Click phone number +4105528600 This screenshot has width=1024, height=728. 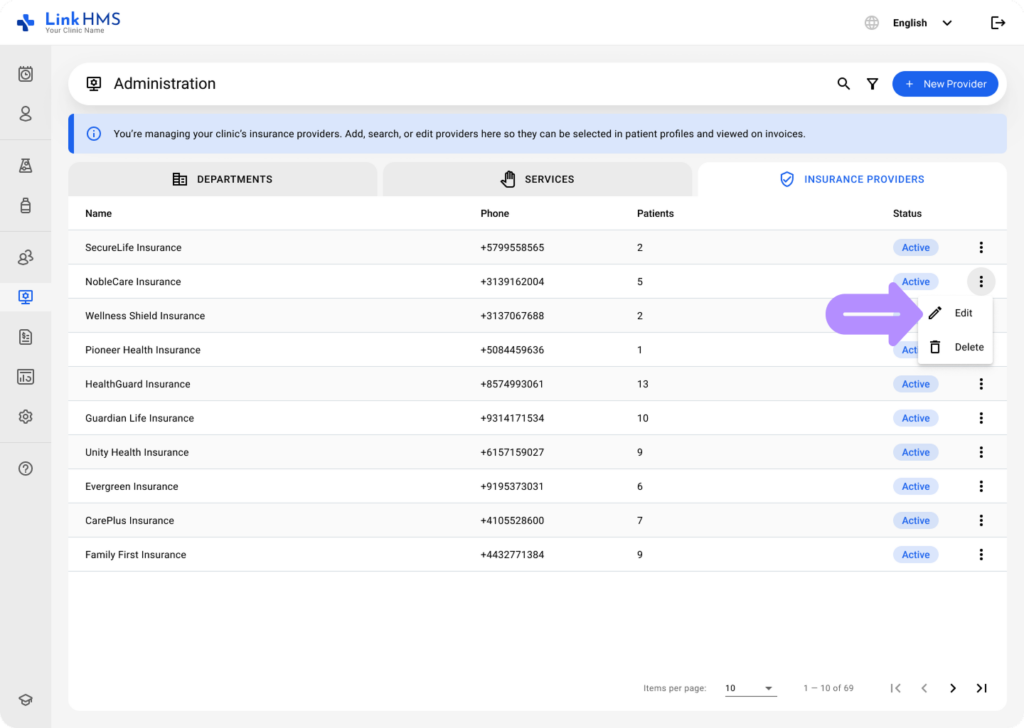click(512, 520)
